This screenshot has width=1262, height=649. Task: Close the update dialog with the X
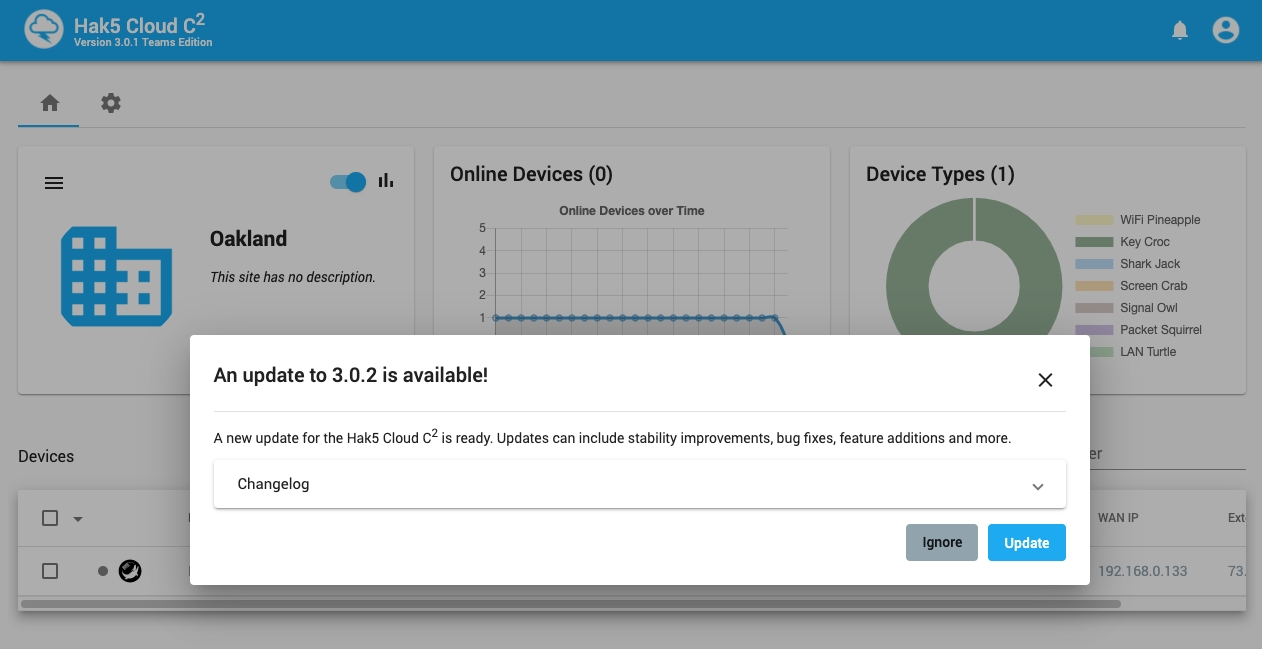tap(1045, 380)
